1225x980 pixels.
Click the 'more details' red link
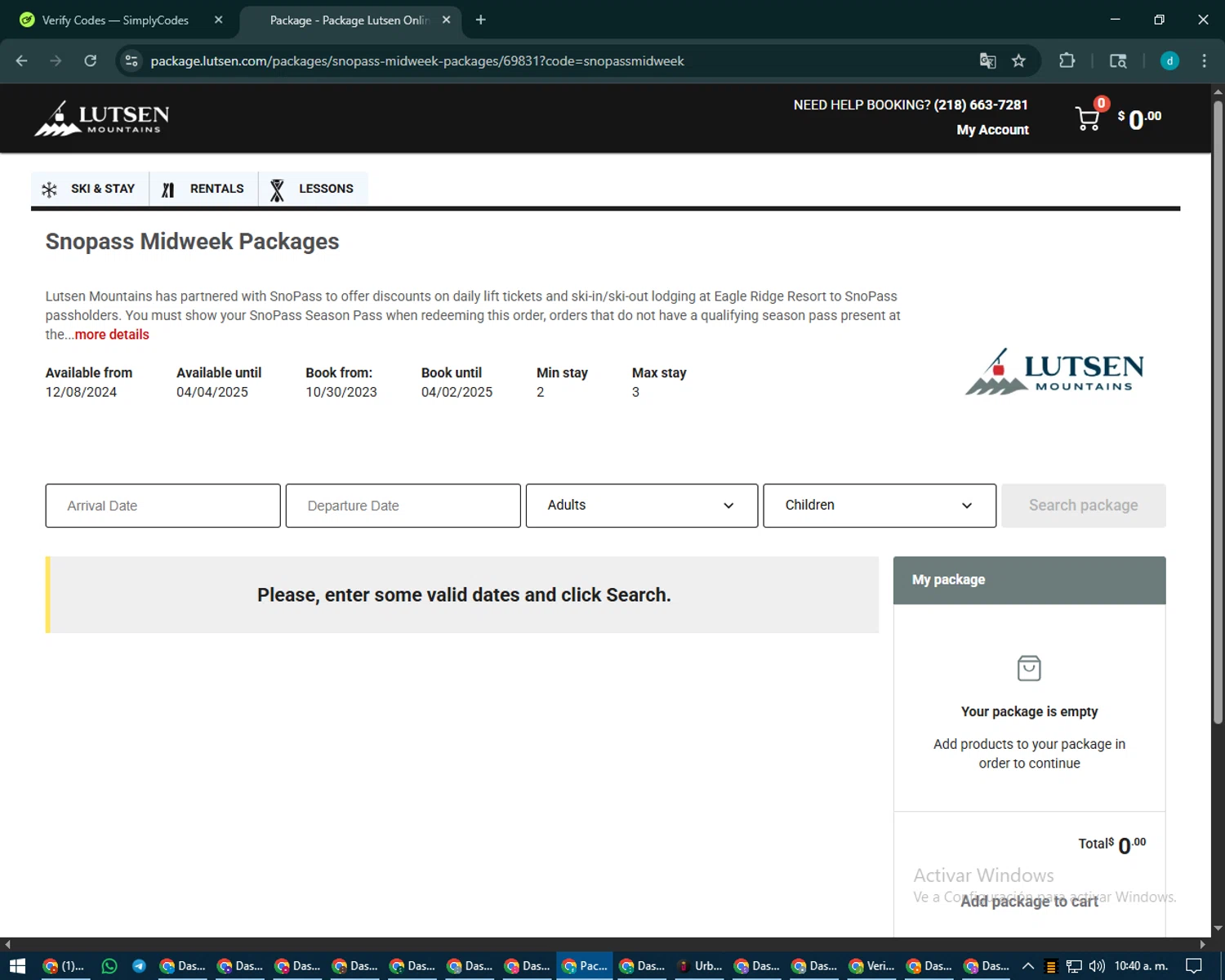pyautogui.click(x=112, y=335)
